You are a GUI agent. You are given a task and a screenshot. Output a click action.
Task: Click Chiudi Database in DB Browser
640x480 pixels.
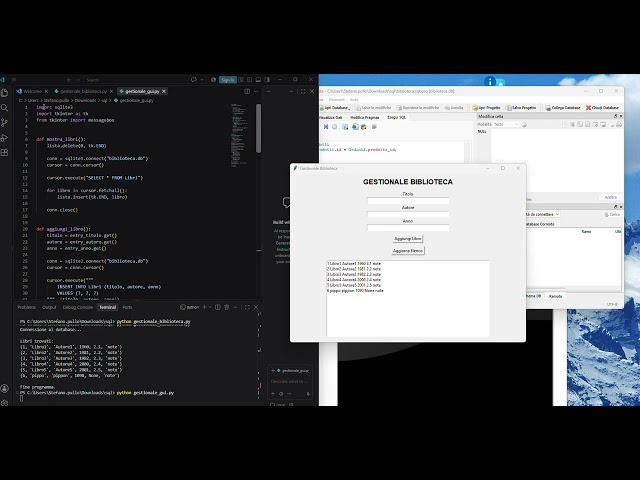tap(602, 108)
